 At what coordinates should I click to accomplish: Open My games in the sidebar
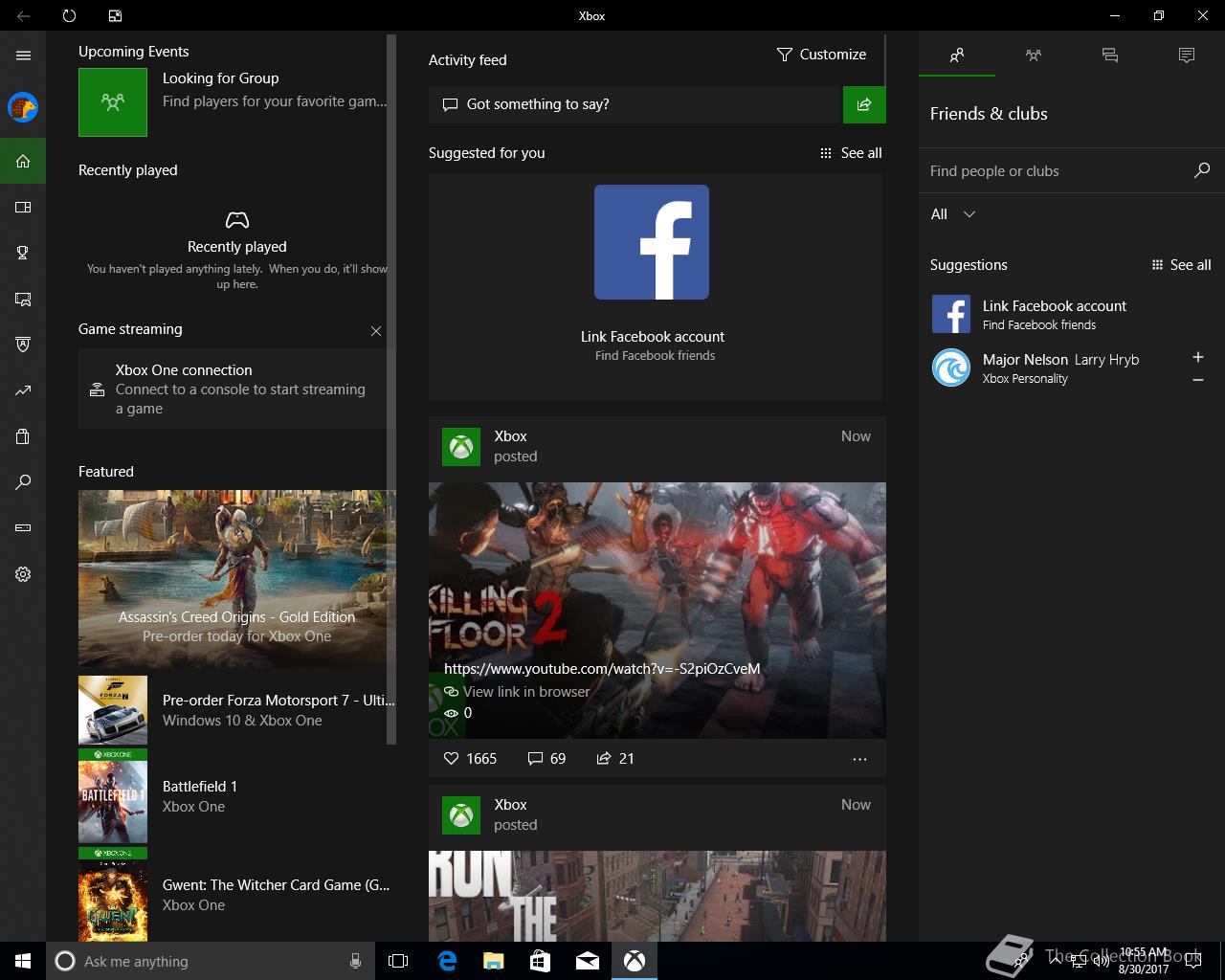pyautogui.click(x=23, y=207)
